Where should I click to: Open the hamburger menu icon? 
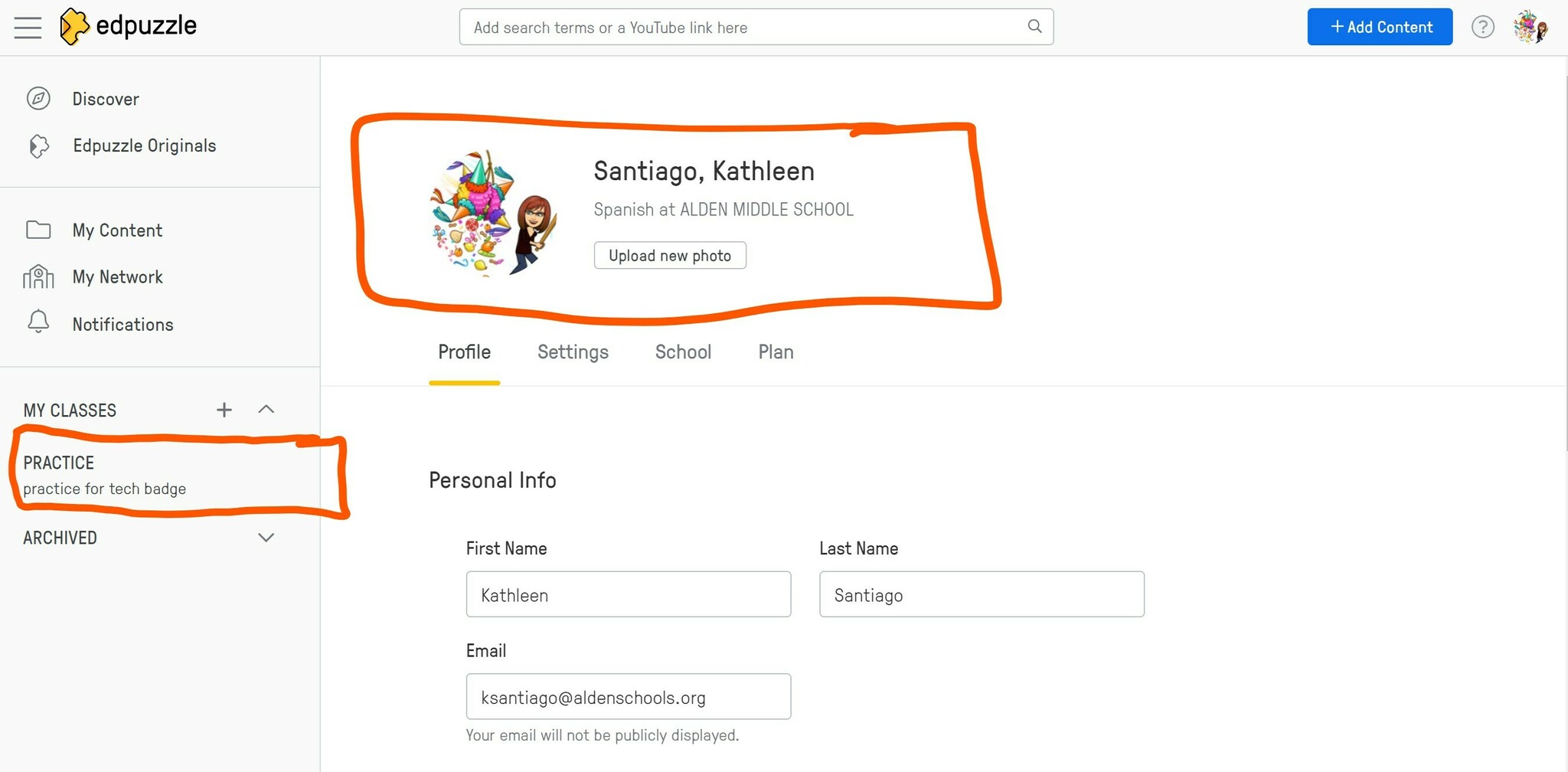pyautogui.click(x=28, y=28)
